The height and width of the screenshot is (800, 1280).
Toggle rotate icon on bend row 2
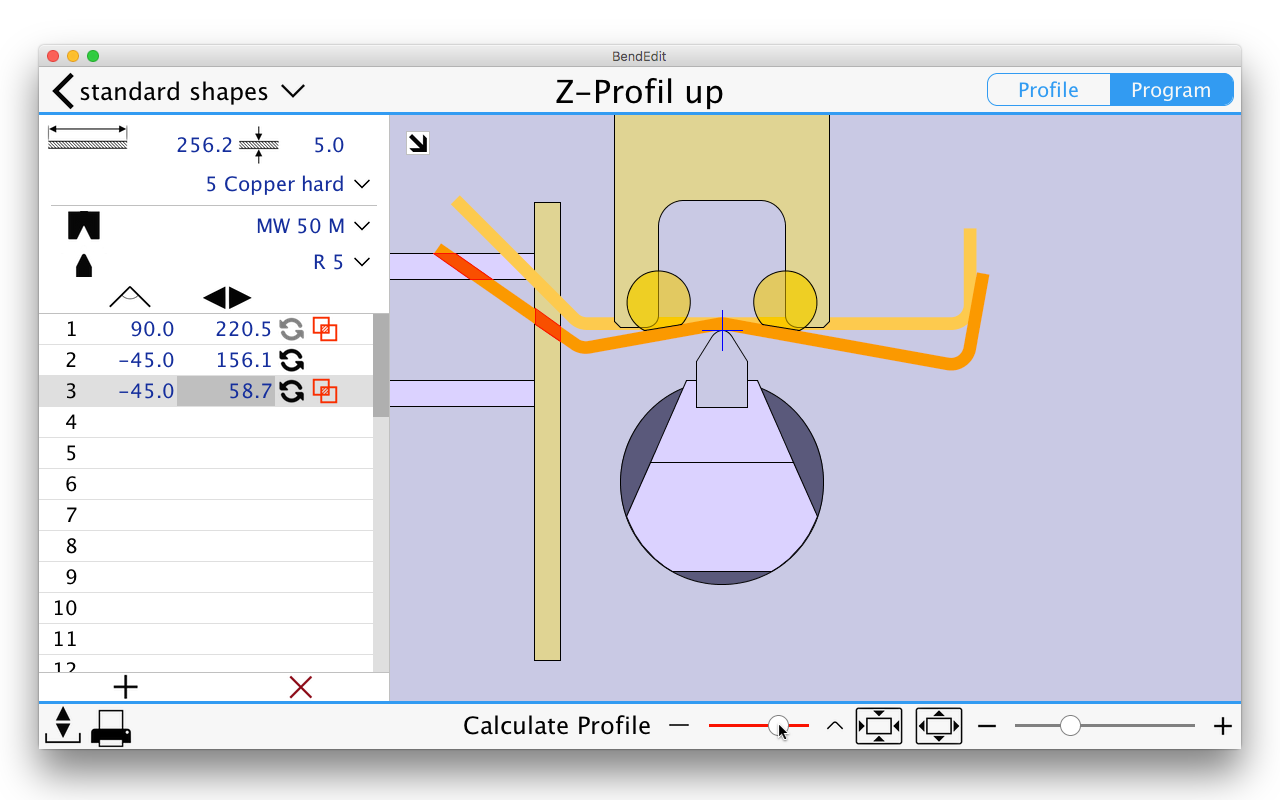291,360
